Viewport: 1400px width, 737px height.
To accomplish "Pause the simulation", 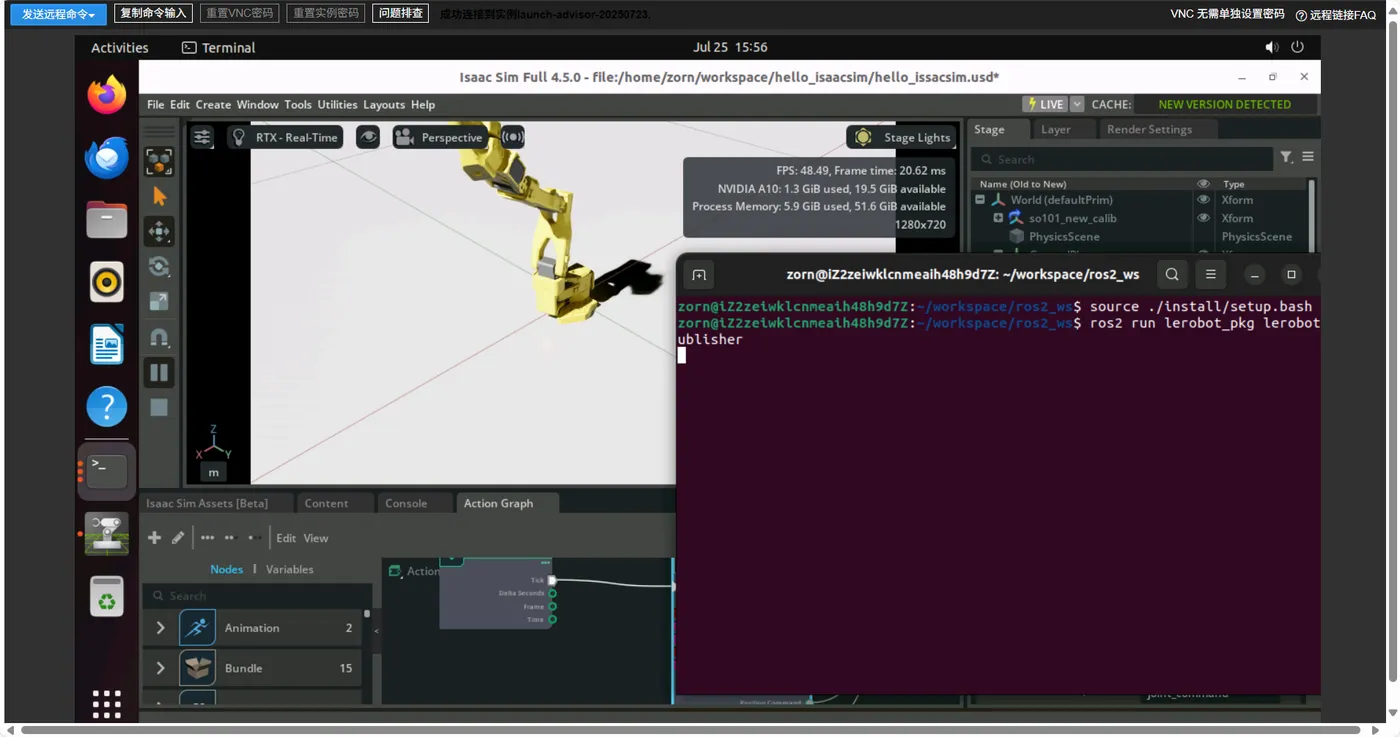I will (159, 372).
